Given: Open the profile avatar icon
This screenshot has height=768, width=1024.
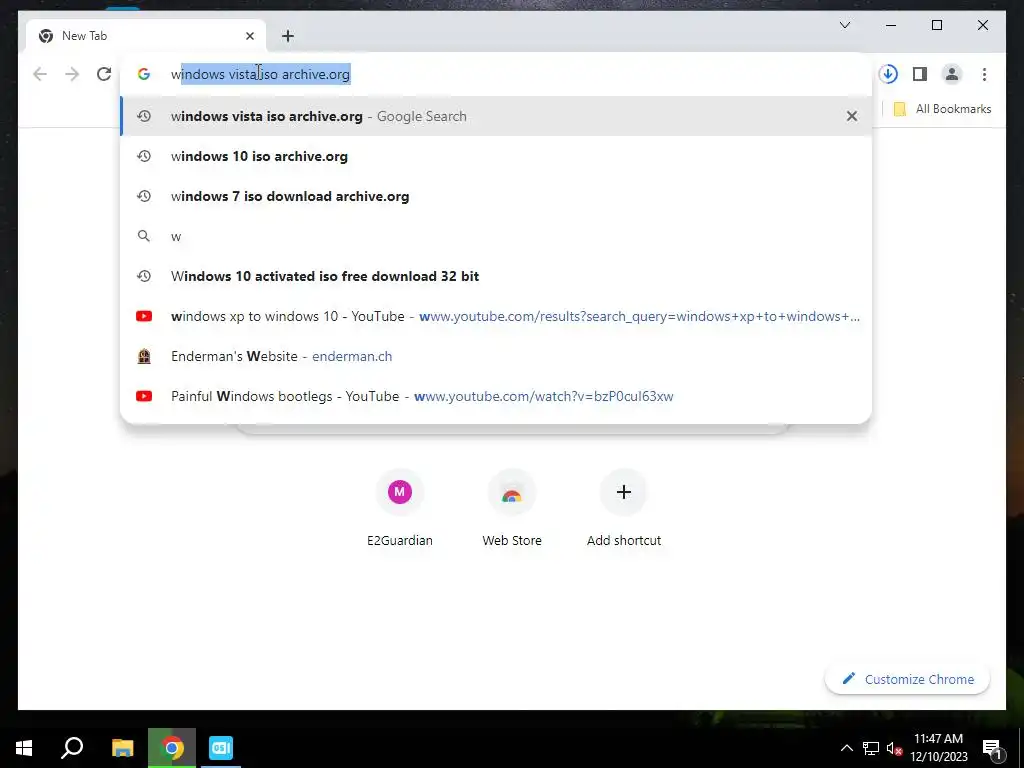Looking at the screenshot, I should [x=952, y=74].
